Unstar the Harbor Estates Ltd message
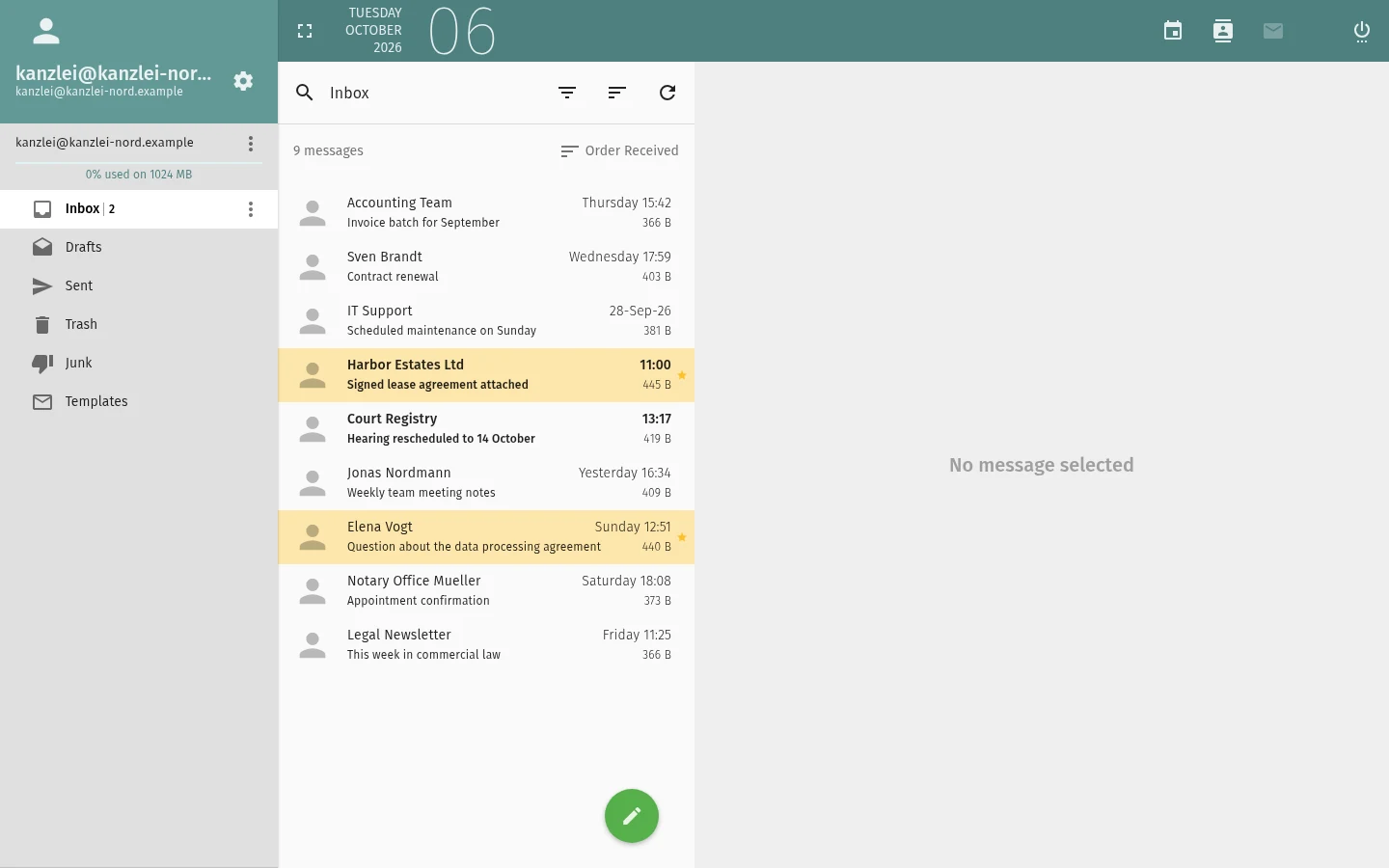The image size is (1389, 868). [x=682, y=375]
